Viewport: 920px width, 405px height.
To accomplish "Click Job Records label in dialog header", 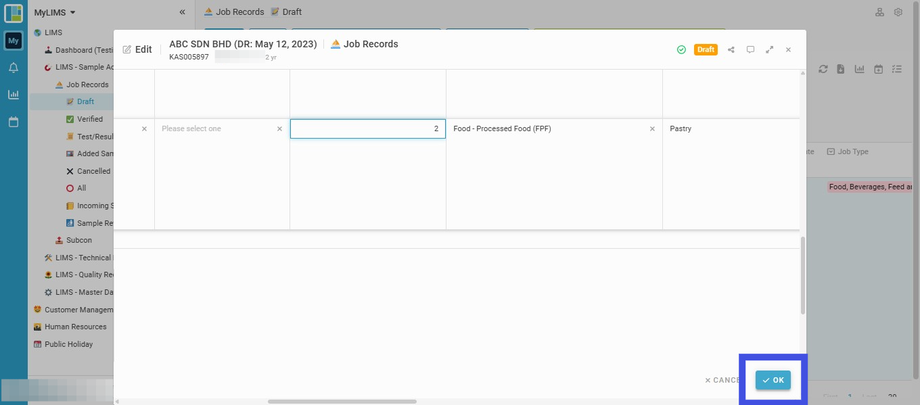I will (x=371, y=44).
